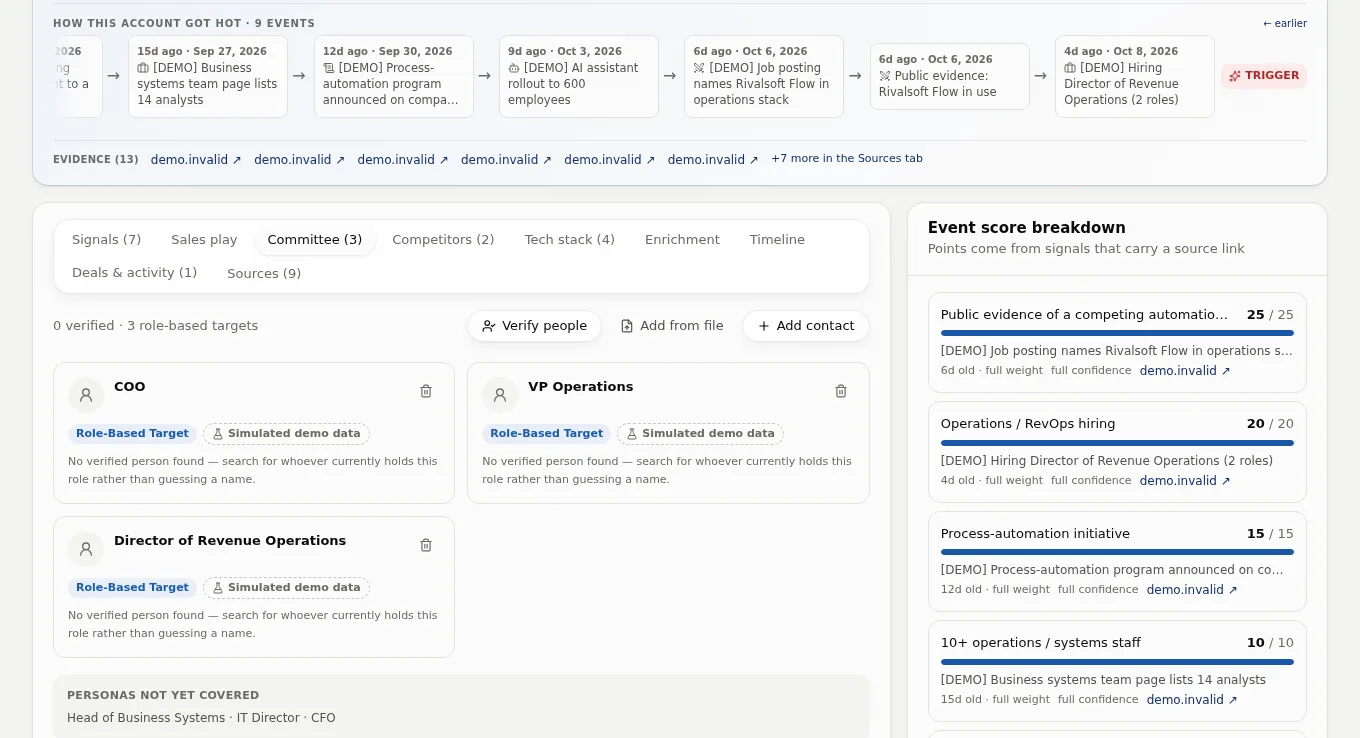Open source link under 10+ operations staff

coord(1192,700)
